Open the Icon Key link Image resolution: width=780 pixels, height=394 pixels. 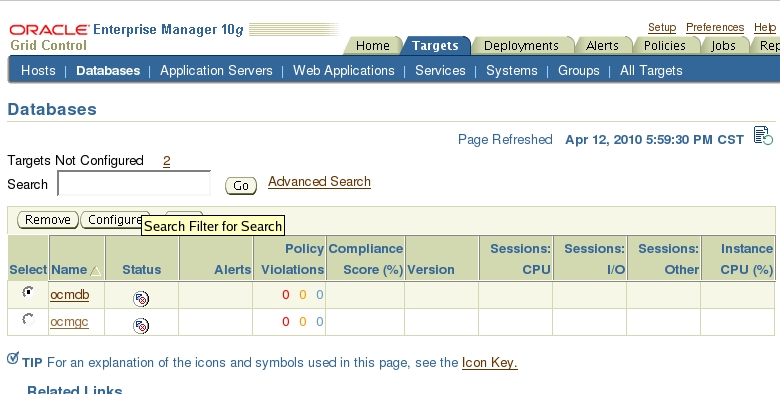pyautogui.click(x=489, y=363)
